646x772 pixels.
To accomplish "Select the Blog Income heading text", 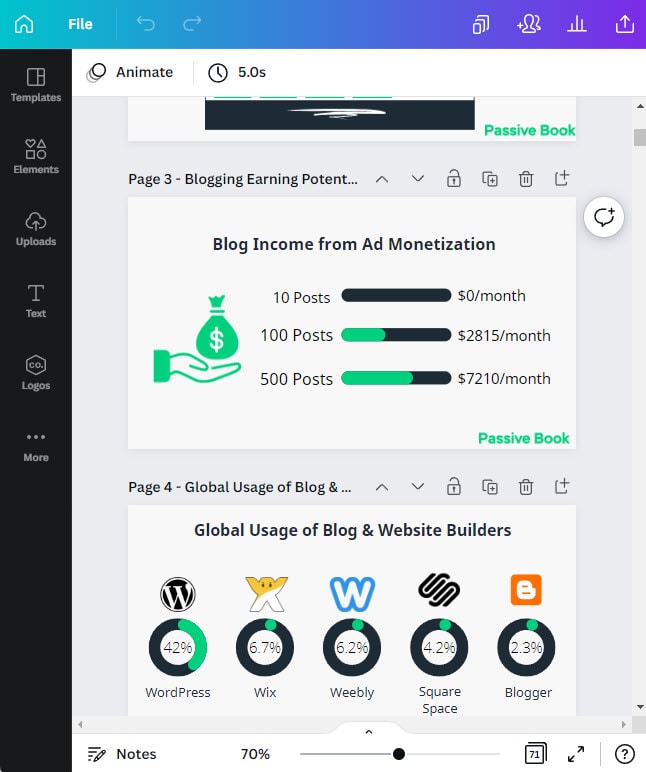I will [354, 244].
